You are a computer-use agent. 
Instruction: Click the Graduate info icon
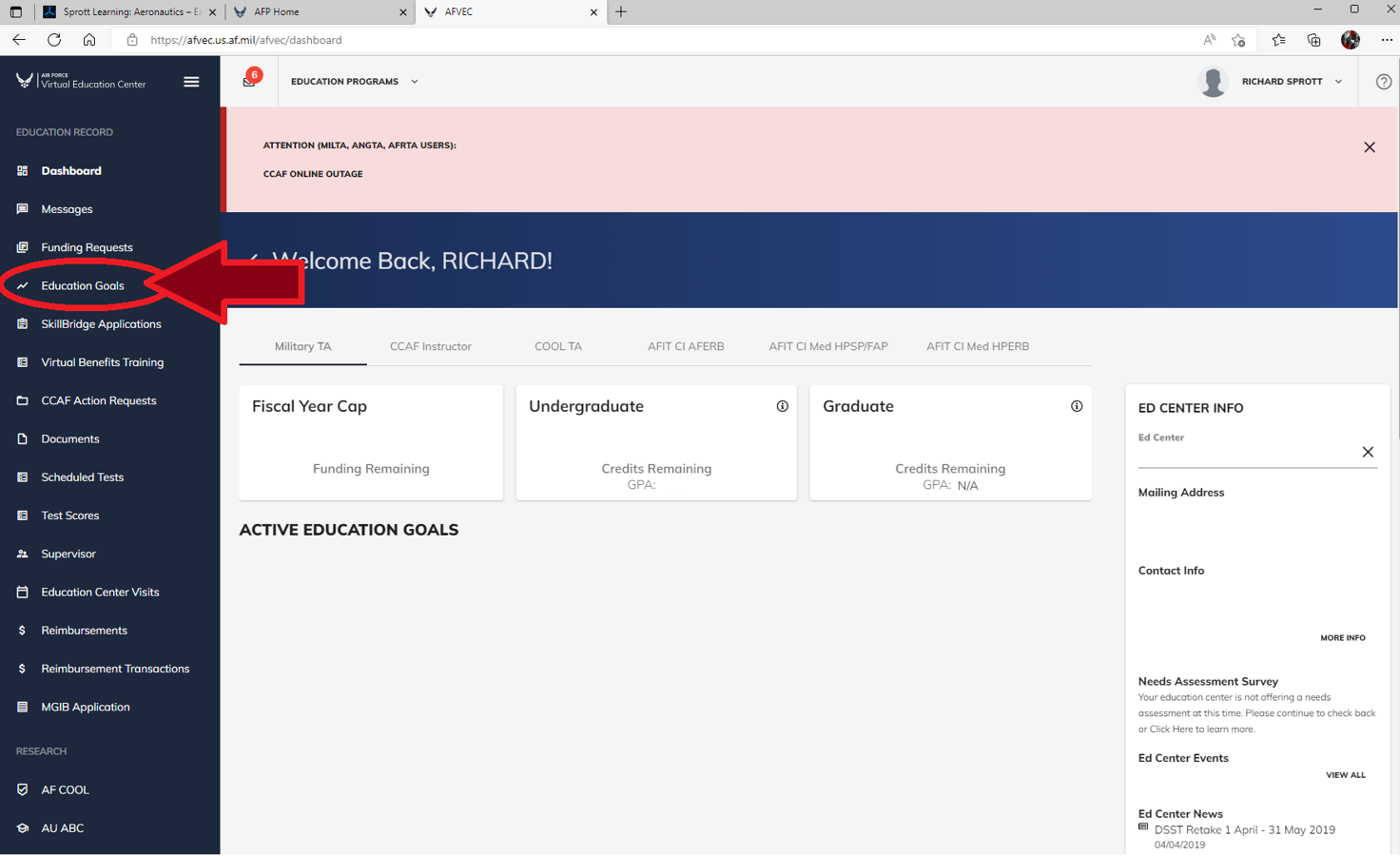click(x=1076, y=406)
